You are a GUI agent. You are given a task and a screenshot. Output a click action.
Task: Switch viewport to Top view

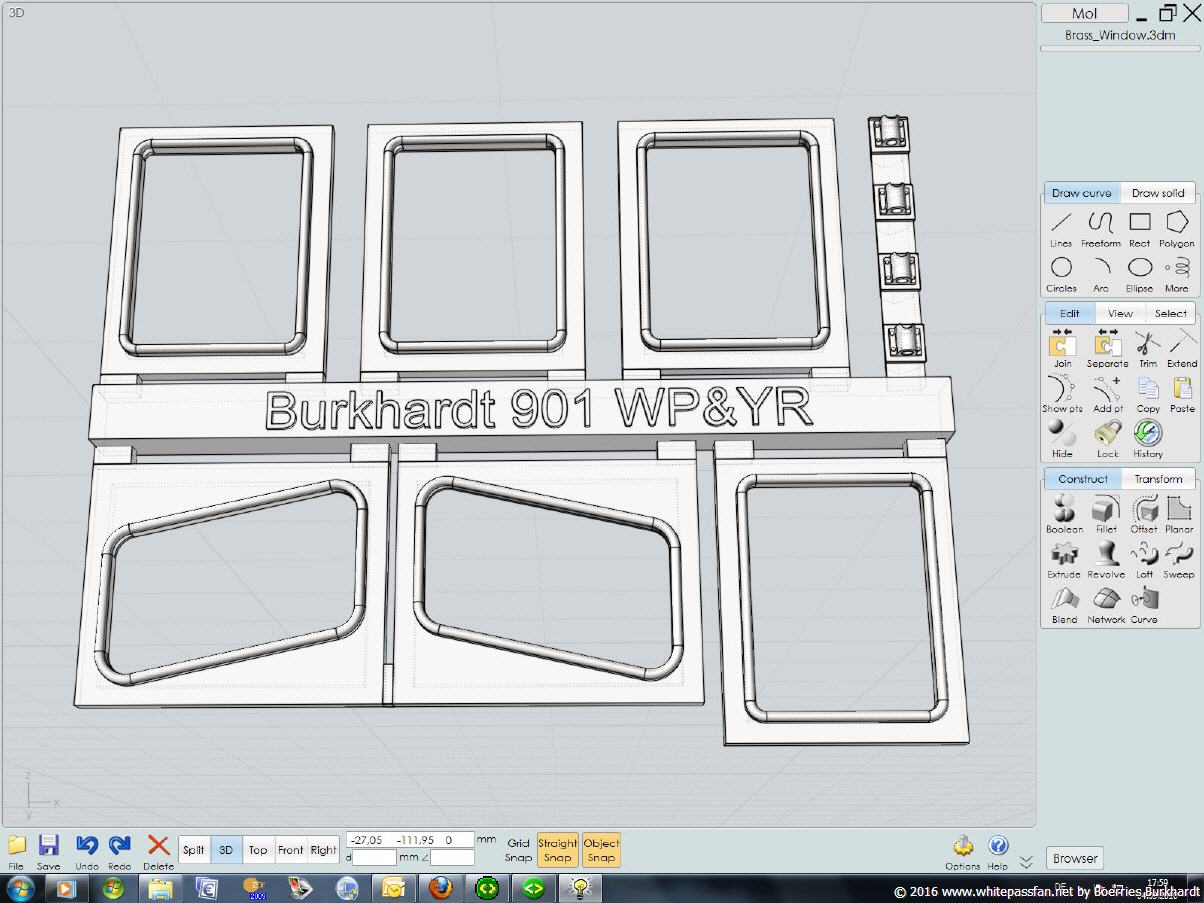pos(258,850)
